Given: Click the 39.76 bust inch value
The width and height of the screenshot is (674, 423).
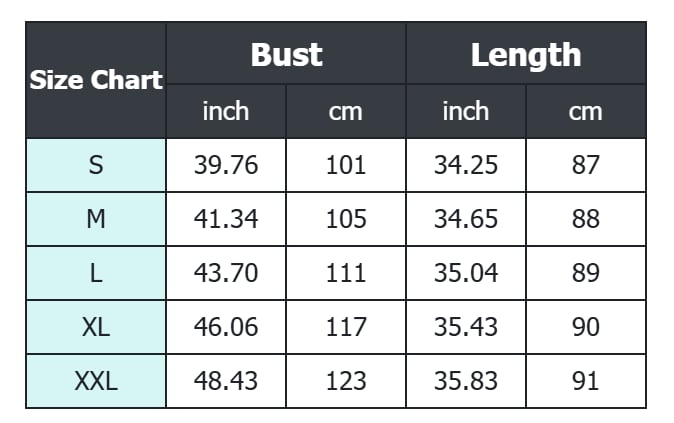Looking at the screenshot, I should [226, 165].
